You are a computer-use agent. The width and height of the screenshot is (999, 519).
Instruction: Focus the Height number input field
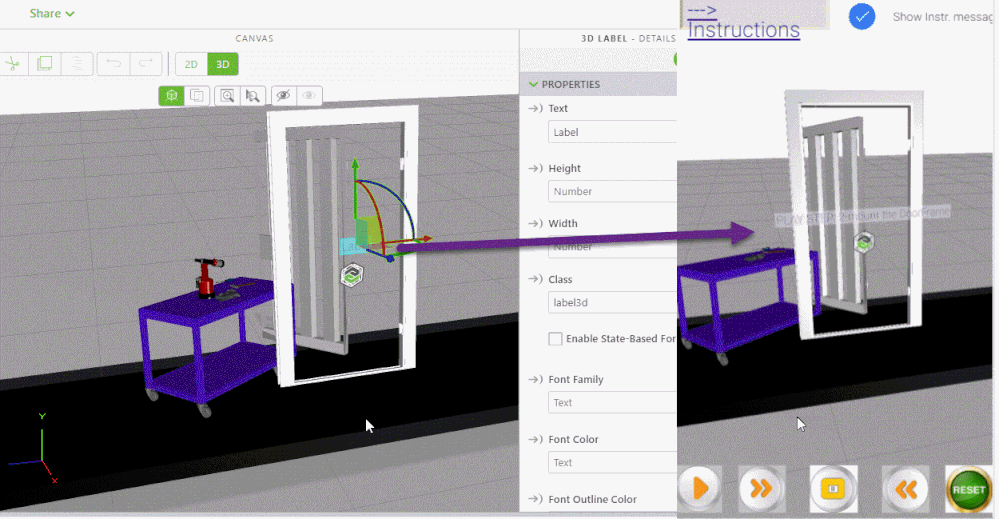coord(612,191)
